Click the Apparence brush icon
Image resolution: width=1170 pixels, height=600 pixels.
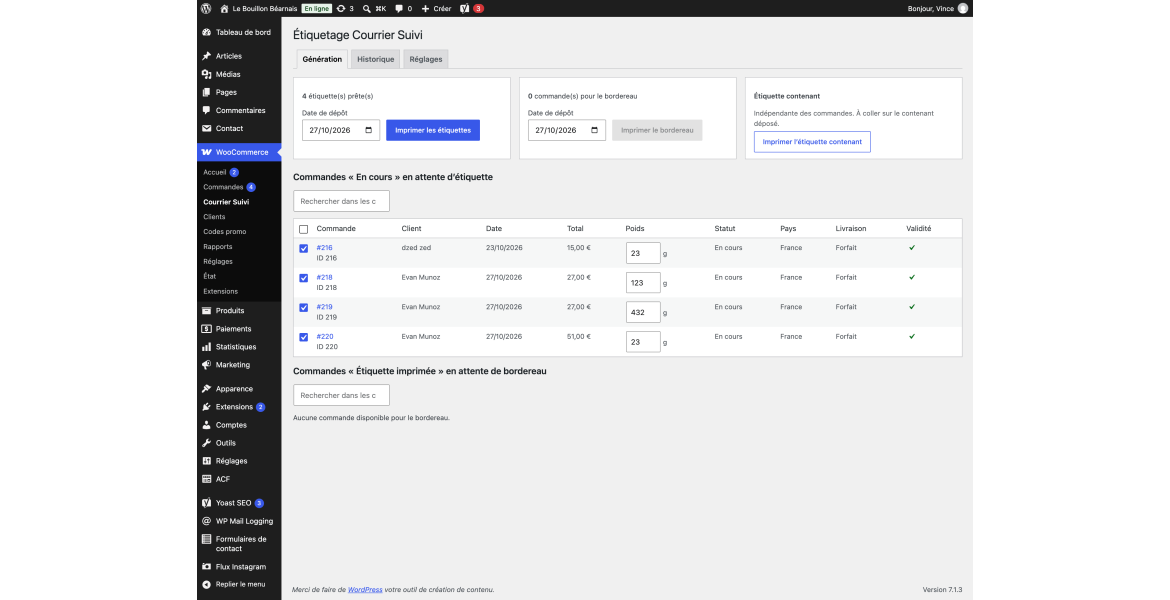[207, 389]
